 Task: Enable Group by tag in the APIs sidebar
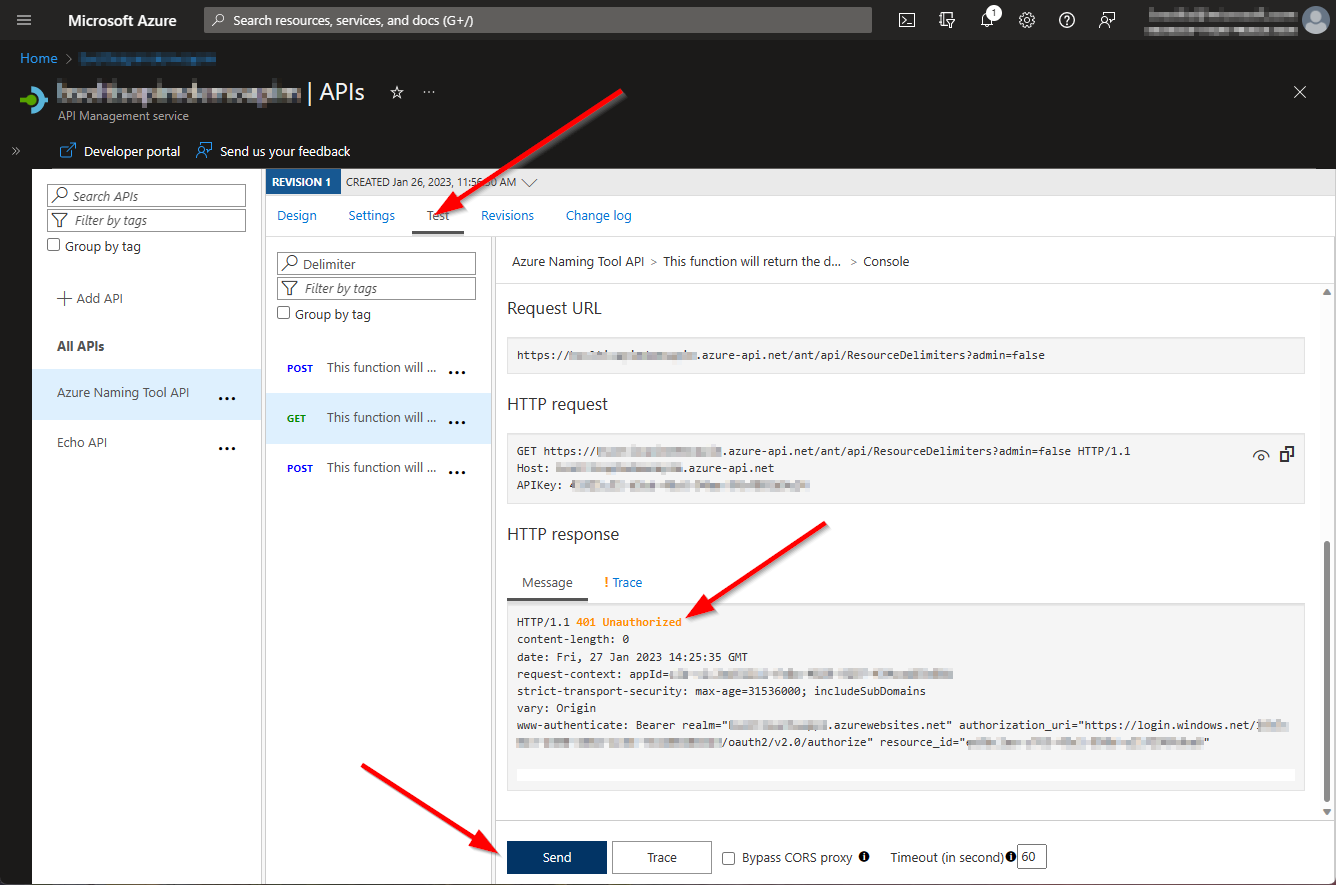[53, 245]
